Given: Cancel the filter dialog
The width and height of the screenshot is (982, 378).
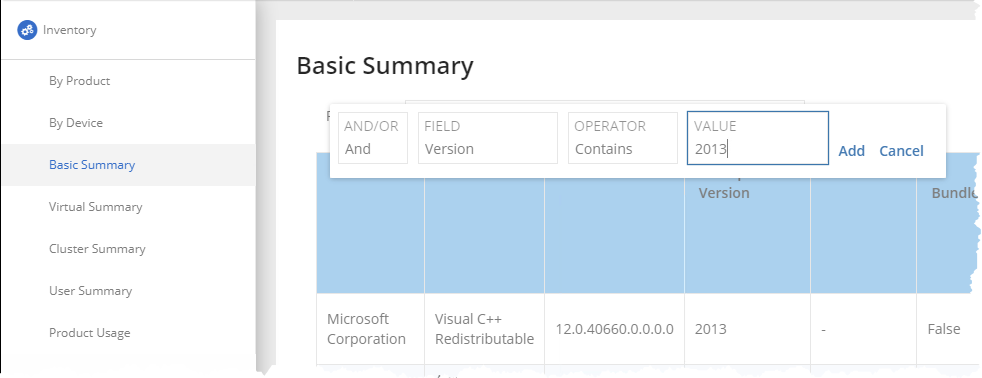Looking at the screenshot, I should tap(901, 151).
